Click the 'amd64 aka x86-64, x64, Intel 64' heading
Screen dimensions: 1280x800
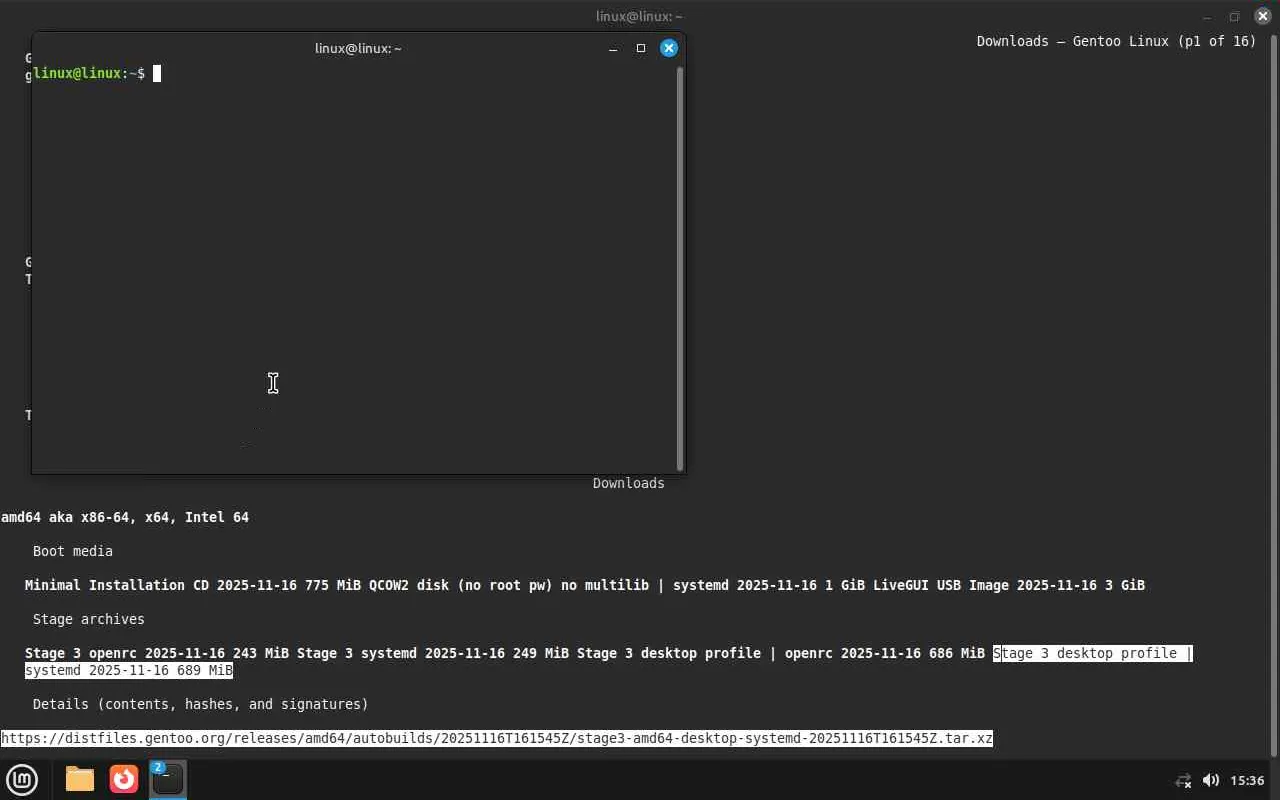pos(125,517)
